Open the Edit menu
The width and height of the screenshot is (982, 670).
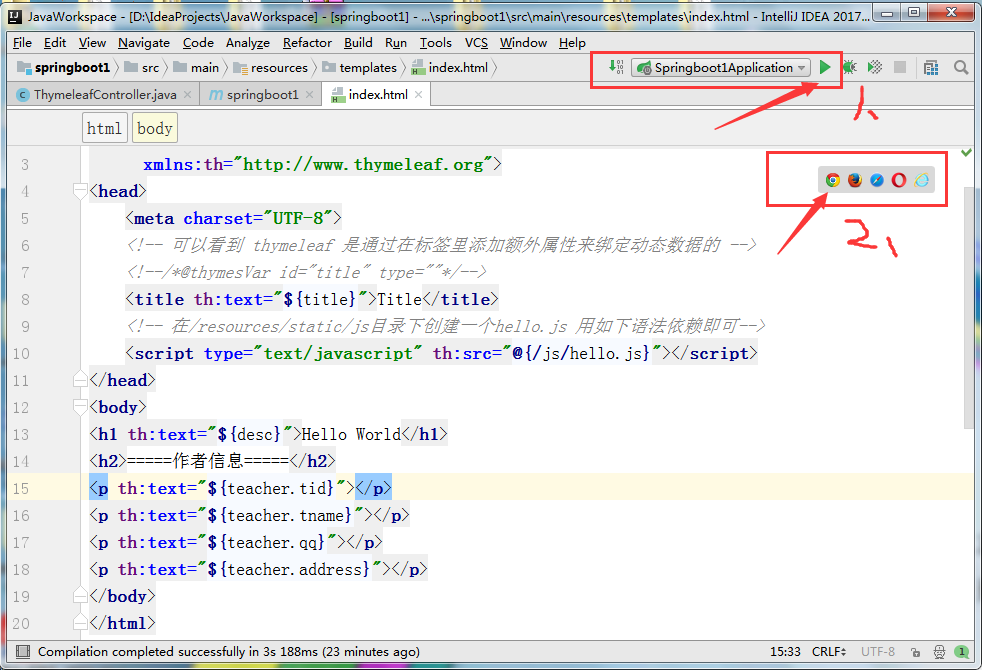tap(55, 43)
